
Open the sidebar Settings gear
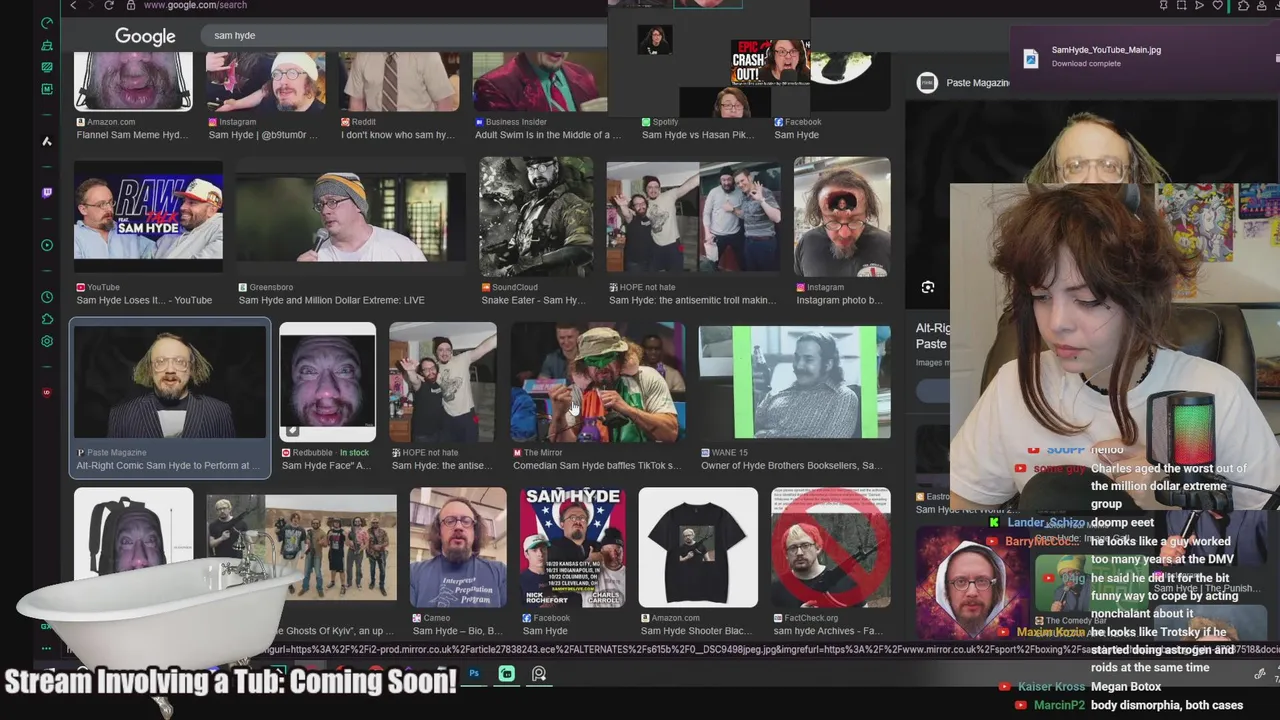click(x=47, y=341)
